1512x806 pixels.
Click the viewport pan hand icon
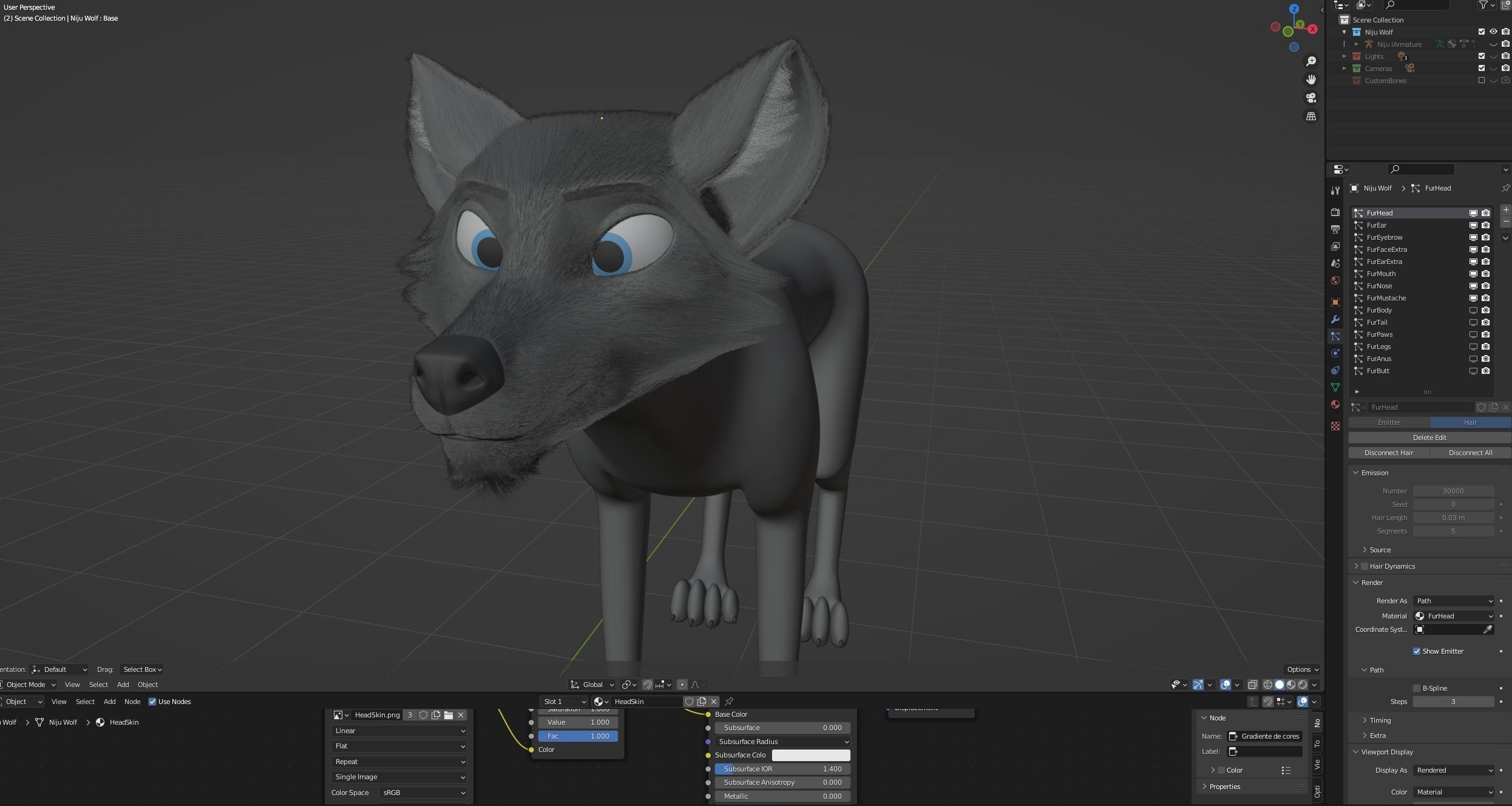point(1311,80)
